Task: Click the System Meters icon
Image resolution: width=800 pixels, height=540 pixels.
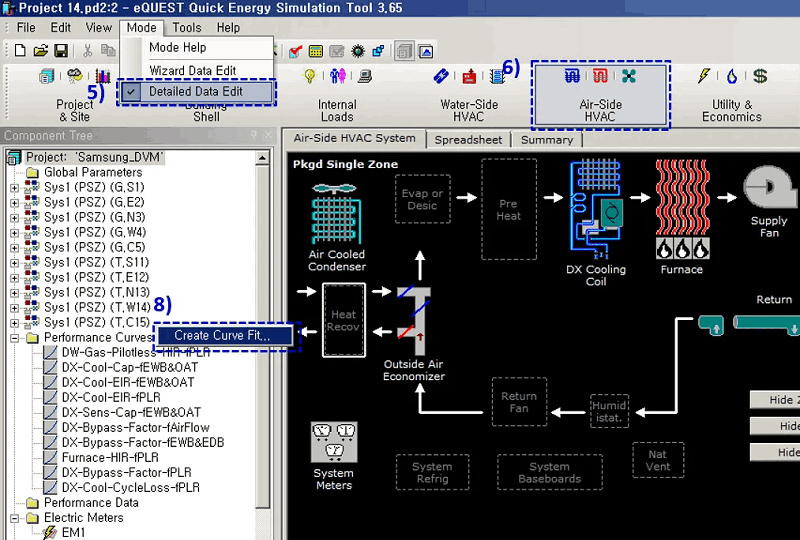Action: click(x=334, y=442)
